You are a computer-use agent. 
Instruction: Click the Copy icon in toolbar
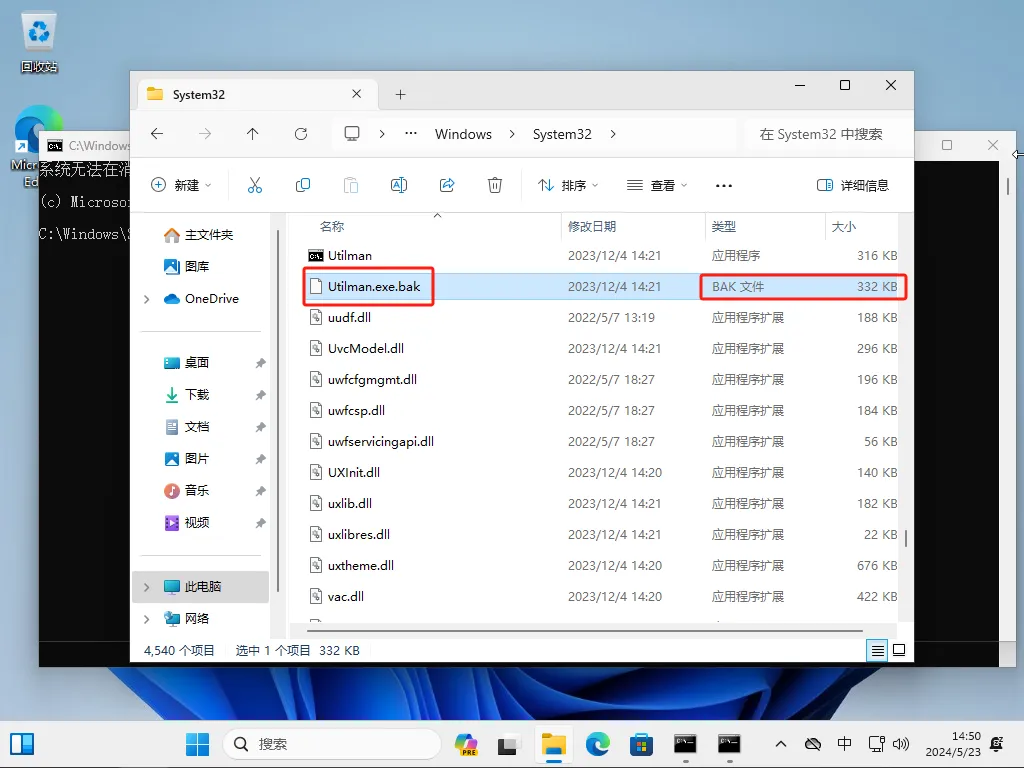(303, 185)
